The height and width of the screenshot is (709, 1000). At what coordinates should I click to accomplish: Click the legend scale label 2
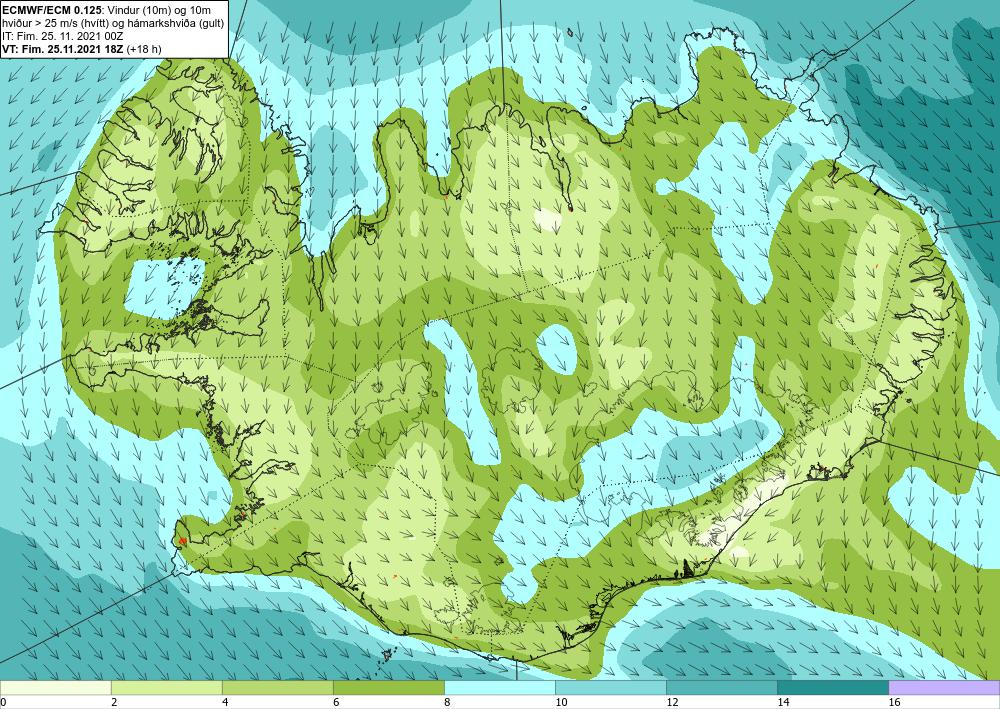(x=114, y=703)
